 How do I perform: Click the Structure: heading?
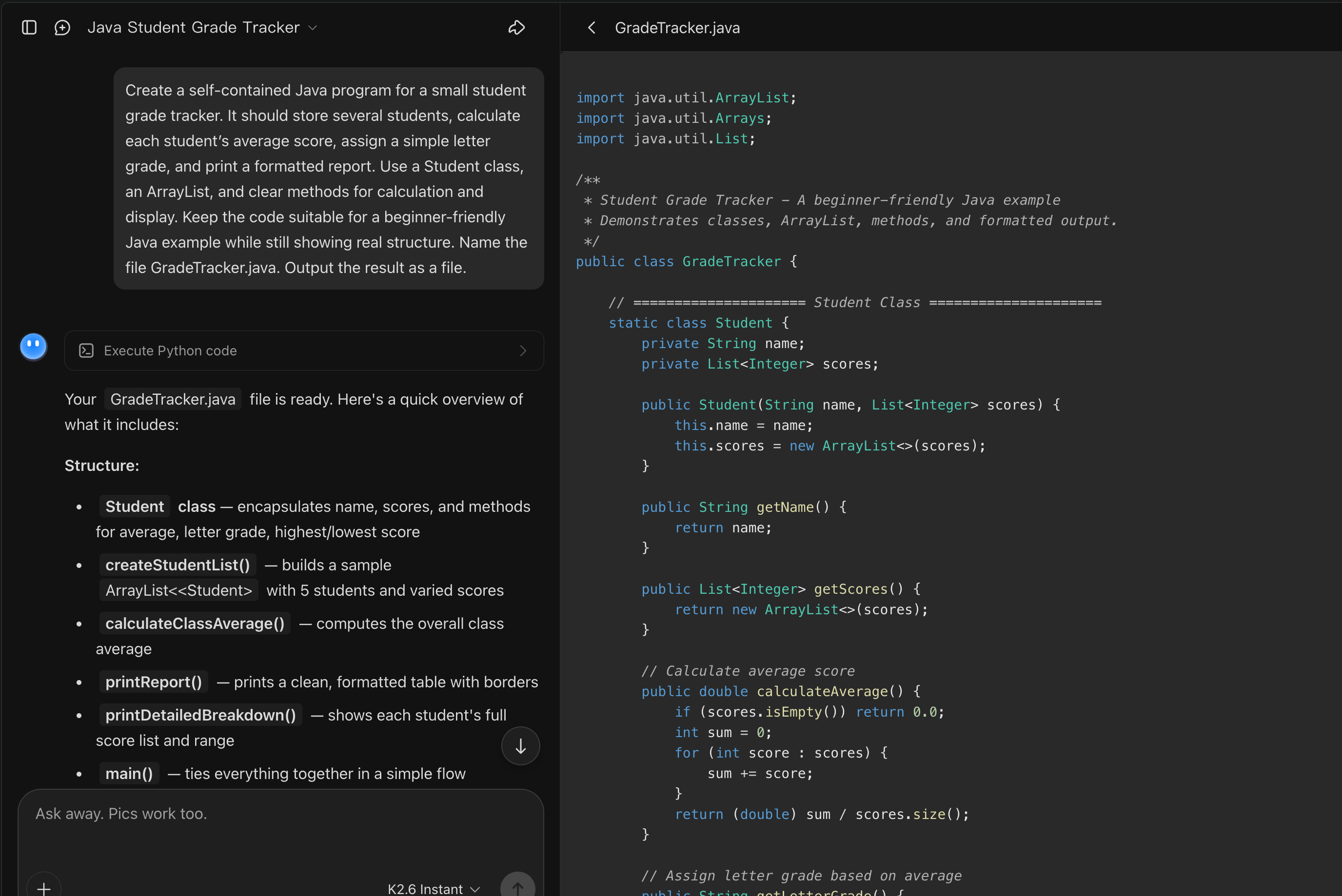click(102, 465)
